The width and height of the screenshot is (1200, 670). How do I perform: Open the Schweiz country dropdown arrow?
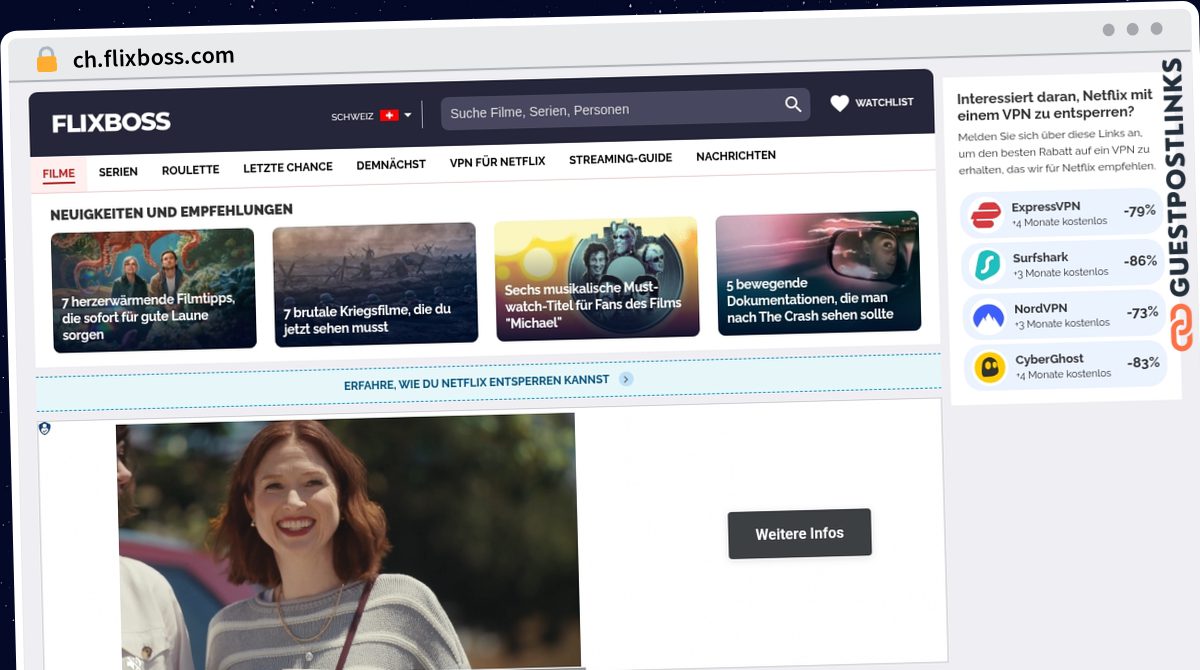408,116
